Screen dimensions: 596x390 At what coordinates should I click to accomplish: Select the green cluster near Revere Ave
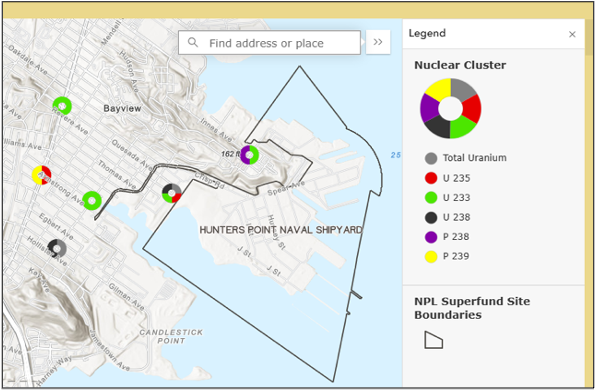point(62,106)
